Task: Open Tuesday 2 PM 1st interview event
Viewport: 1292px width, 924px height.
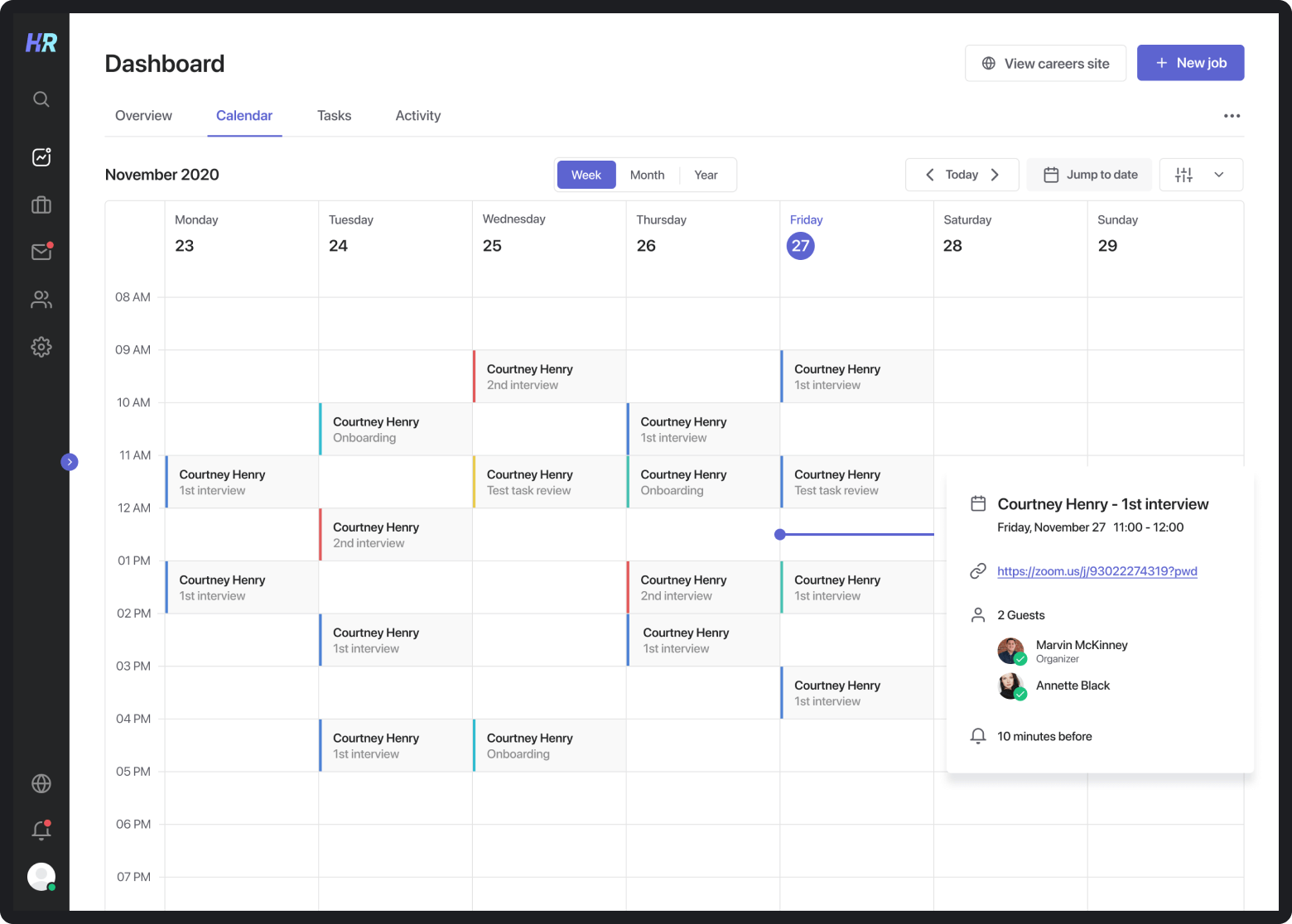Action: coord(395,640)
